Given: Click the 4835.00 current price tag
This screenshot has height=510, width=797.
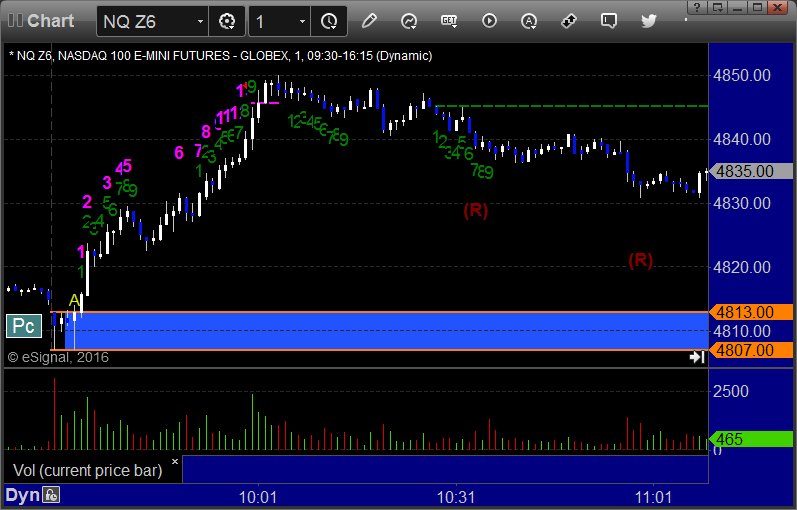Looking at the screenshot, I should click(x=751, y=171).
